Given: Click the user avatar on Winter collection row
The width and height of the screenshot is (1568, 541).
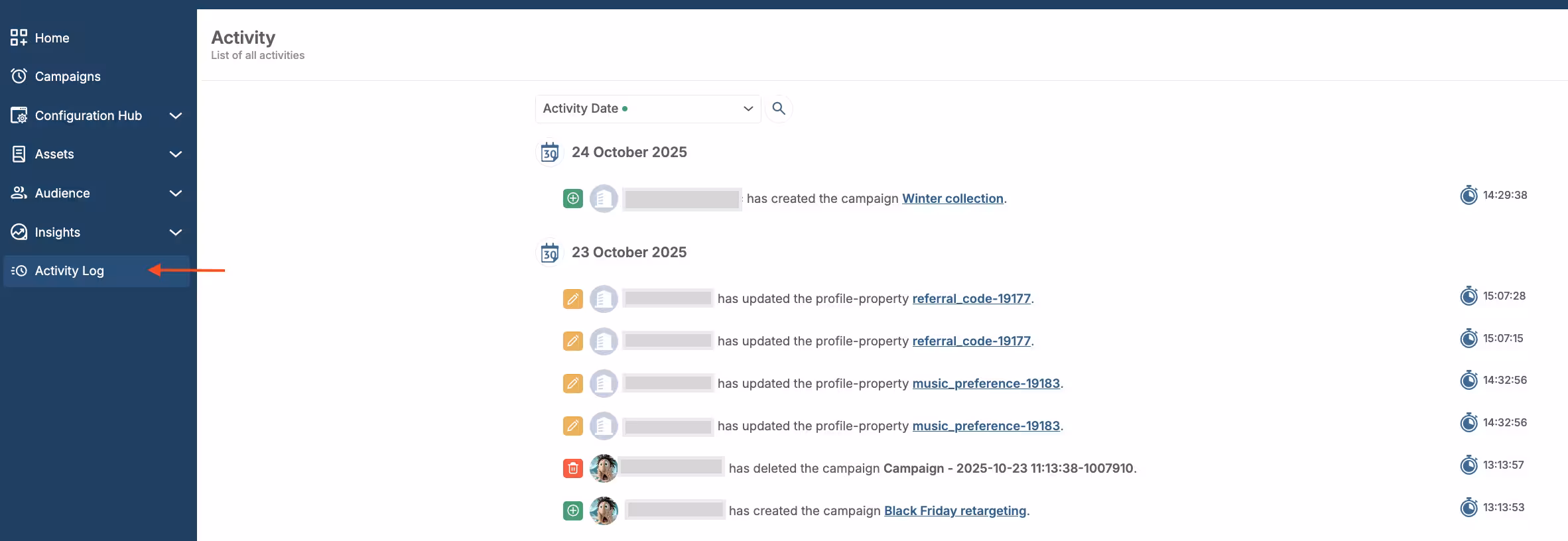Looking at the screenshot, I should [604, 198].
